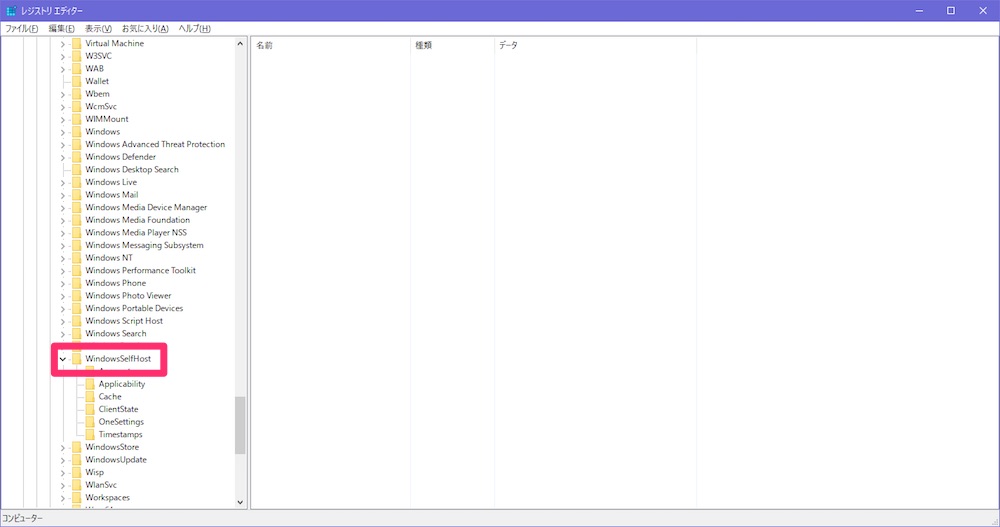Click the tree scrollbar up arrow
The width and height of the screenshot is (1000, 527).
pyautogui.click(x=240, y=44)
